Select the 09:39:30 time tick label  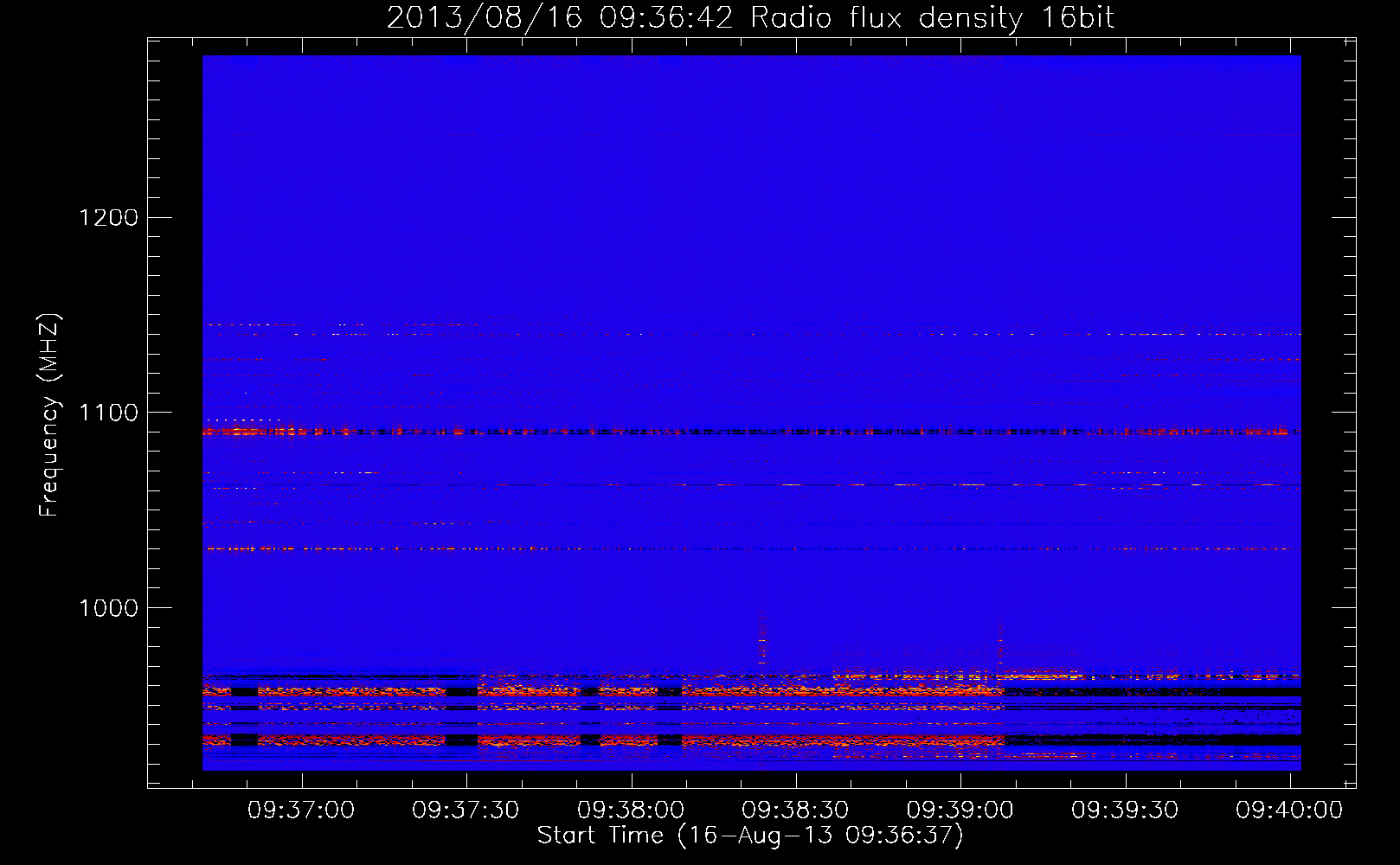pyautogui.click(x=1125, y=811)
